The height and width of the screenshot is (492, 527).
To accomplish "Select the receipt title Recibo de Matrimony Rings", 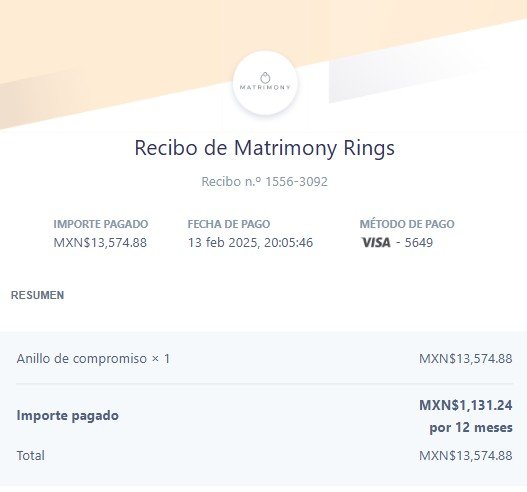I will [265, 148].
